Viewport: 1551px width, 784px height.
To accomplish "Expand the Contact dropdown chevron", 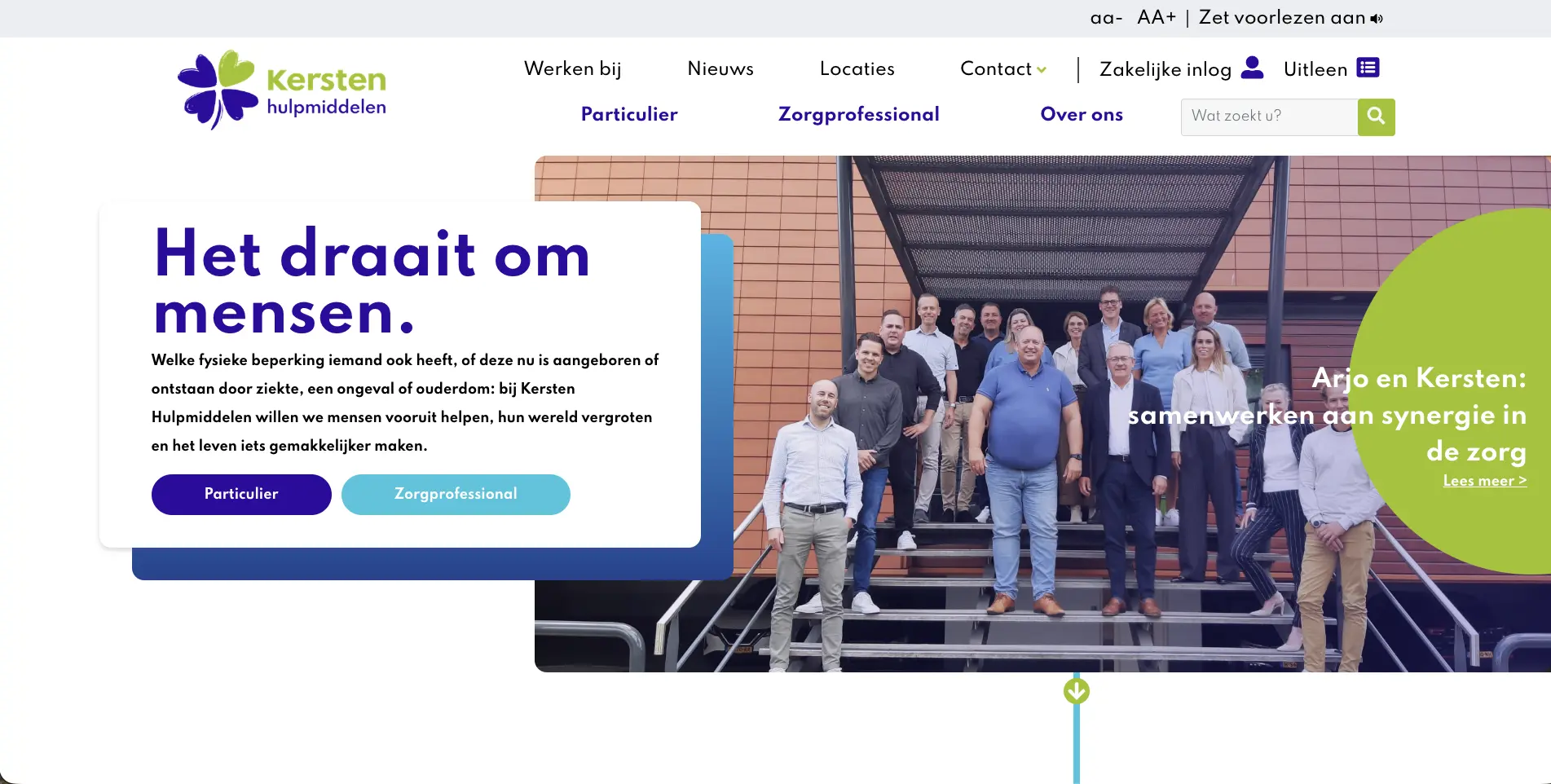I will click(1042, 70).
